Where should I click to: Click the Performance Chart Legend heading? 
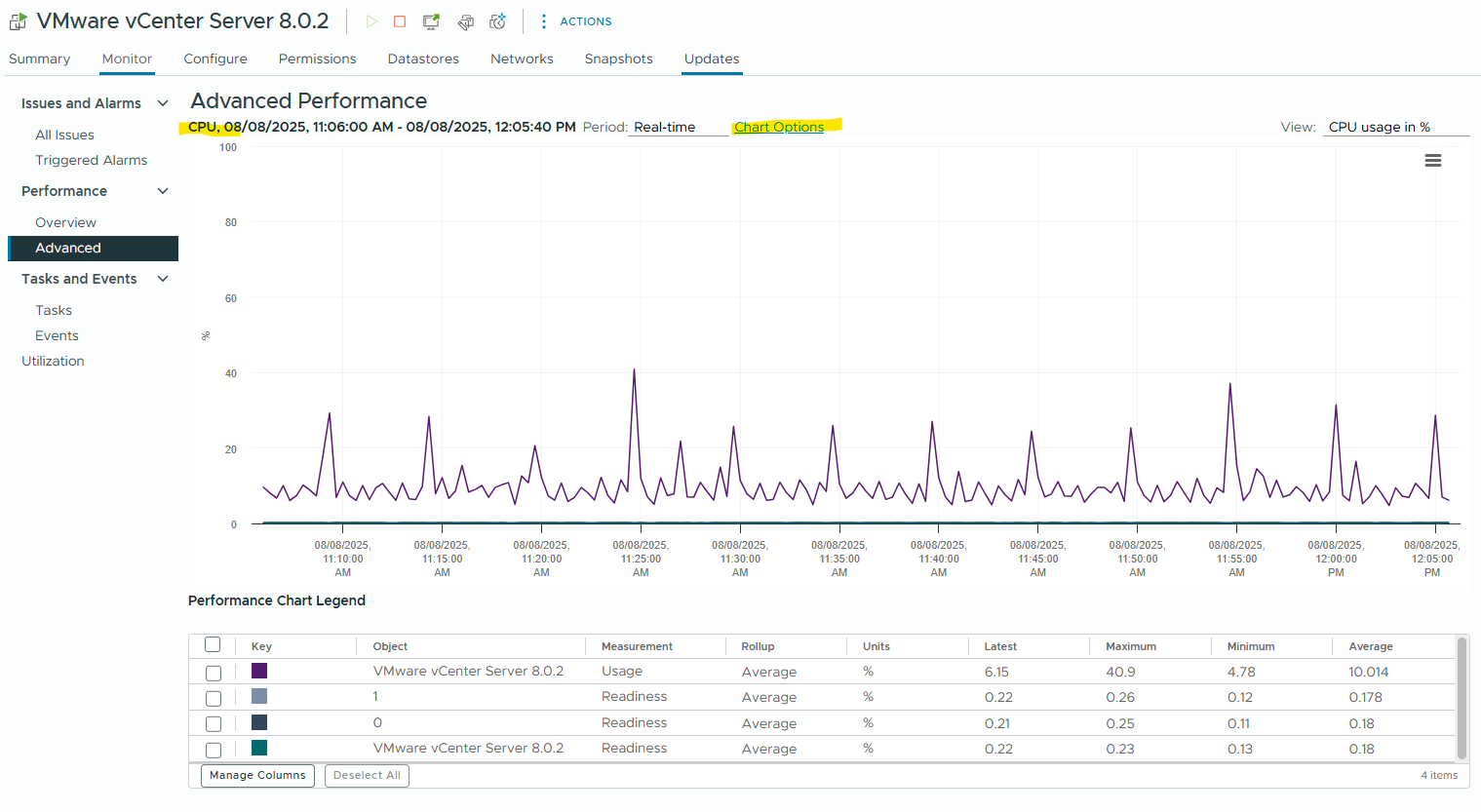click(x=277, y=600)
